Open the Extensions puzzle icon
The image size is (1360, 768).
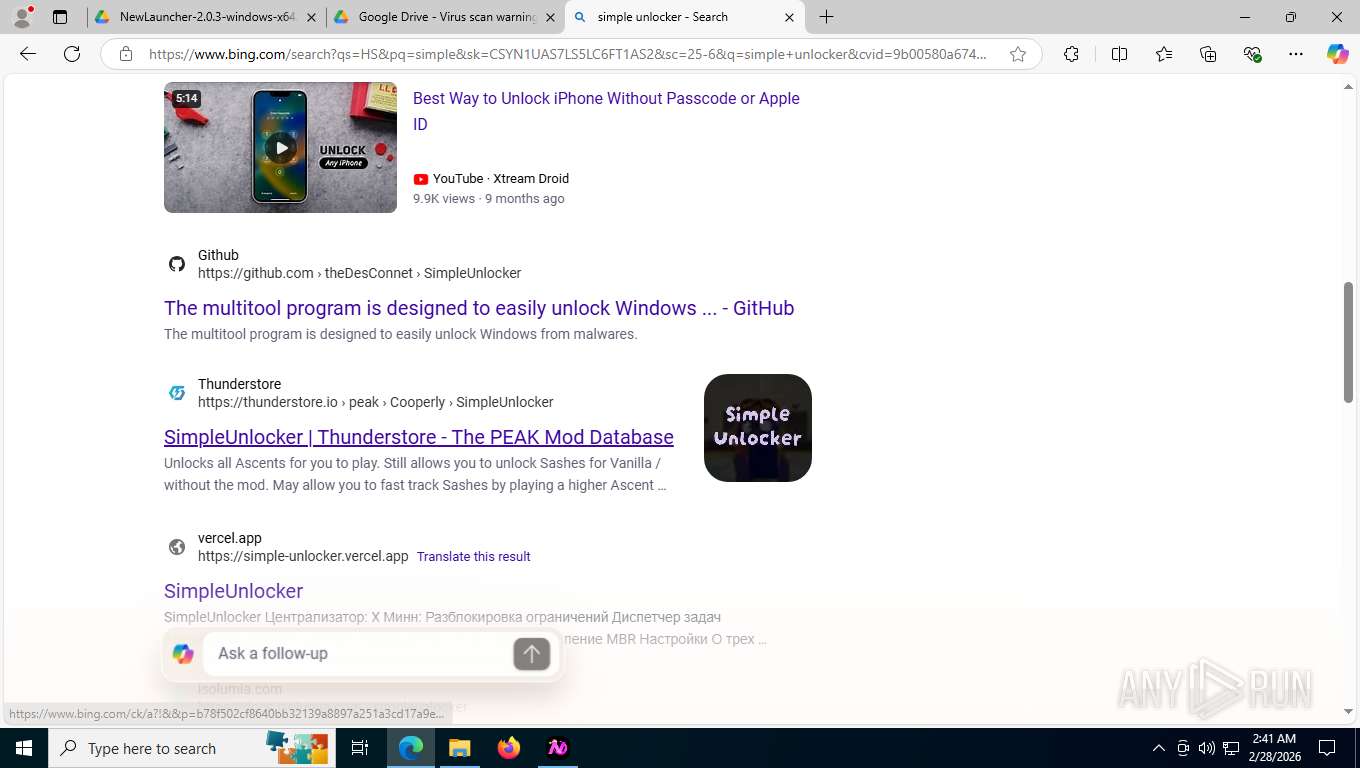[1071, 54]
